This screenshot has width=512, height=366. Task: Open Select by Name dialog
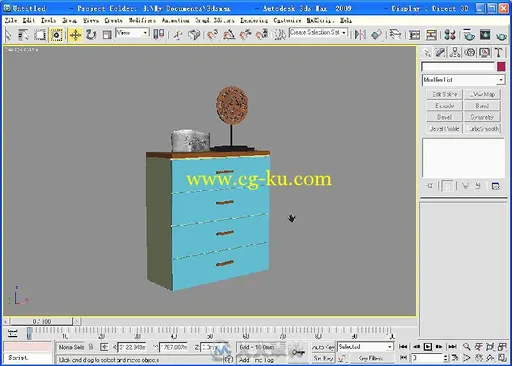tap(23, 35)
